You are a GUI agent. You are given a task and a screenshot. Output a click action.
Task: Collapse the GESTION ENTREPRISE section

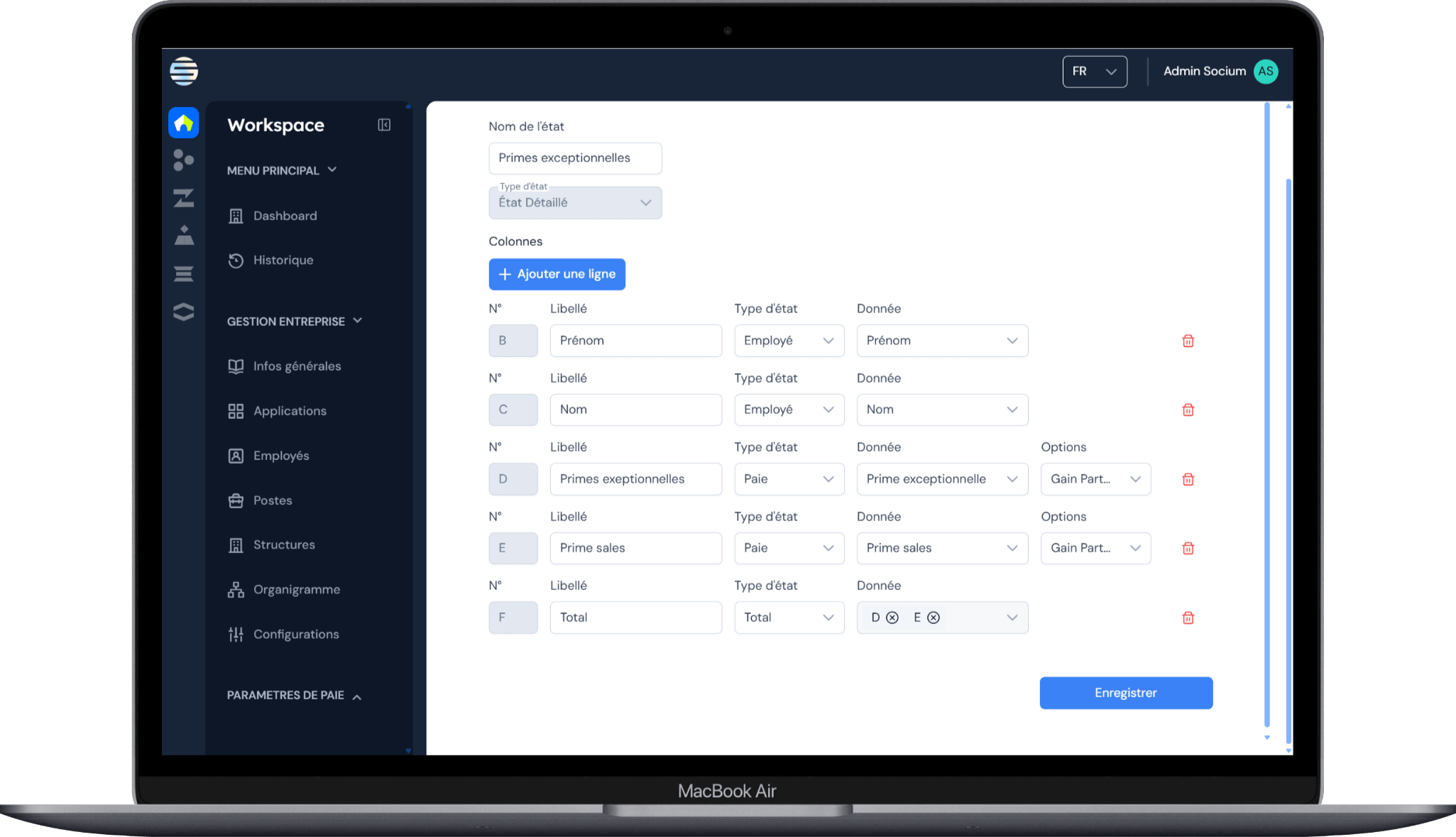[294, 322]
